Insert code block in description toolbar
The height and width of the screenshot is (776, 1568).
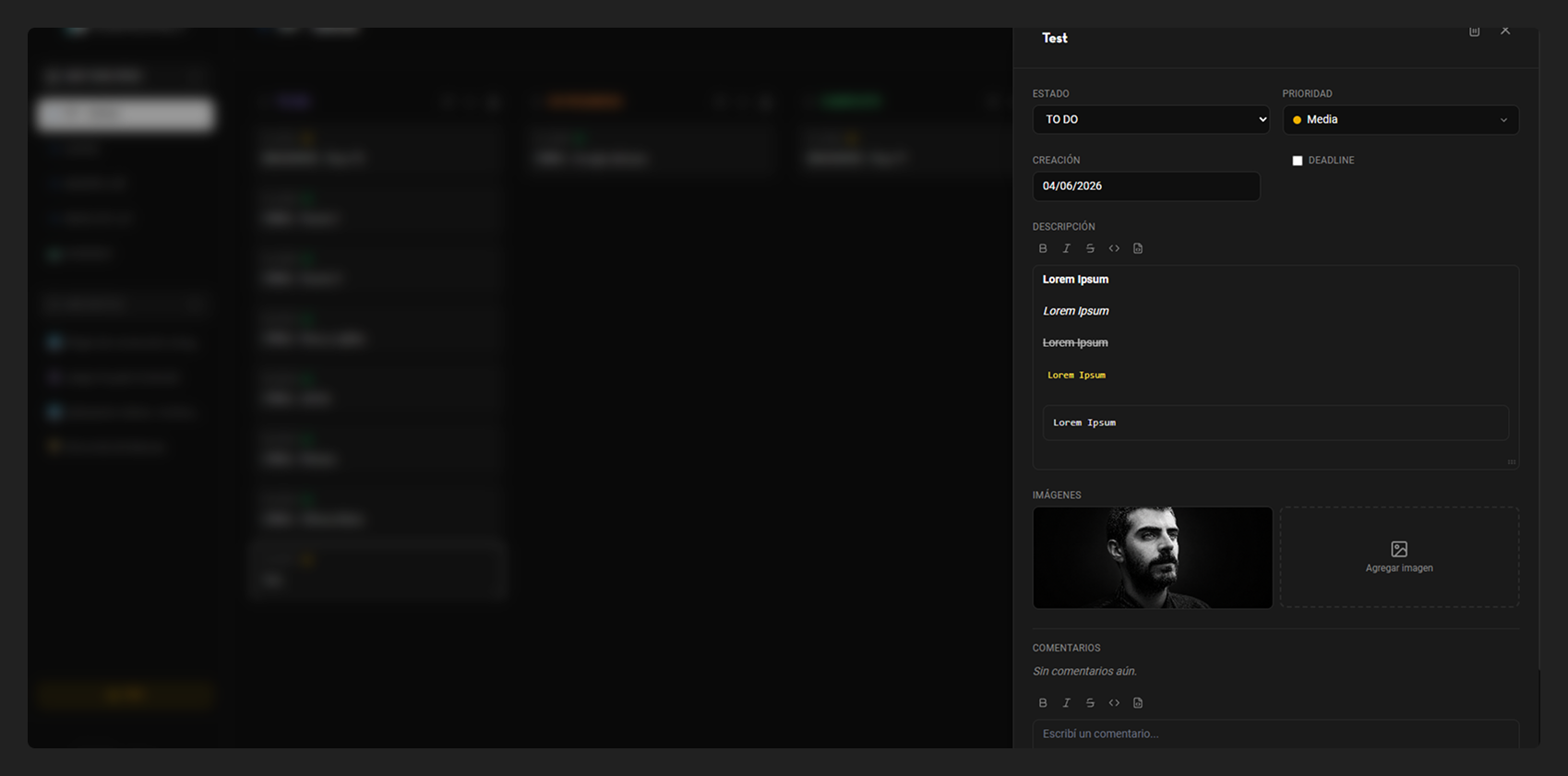tap(1138, 248)
